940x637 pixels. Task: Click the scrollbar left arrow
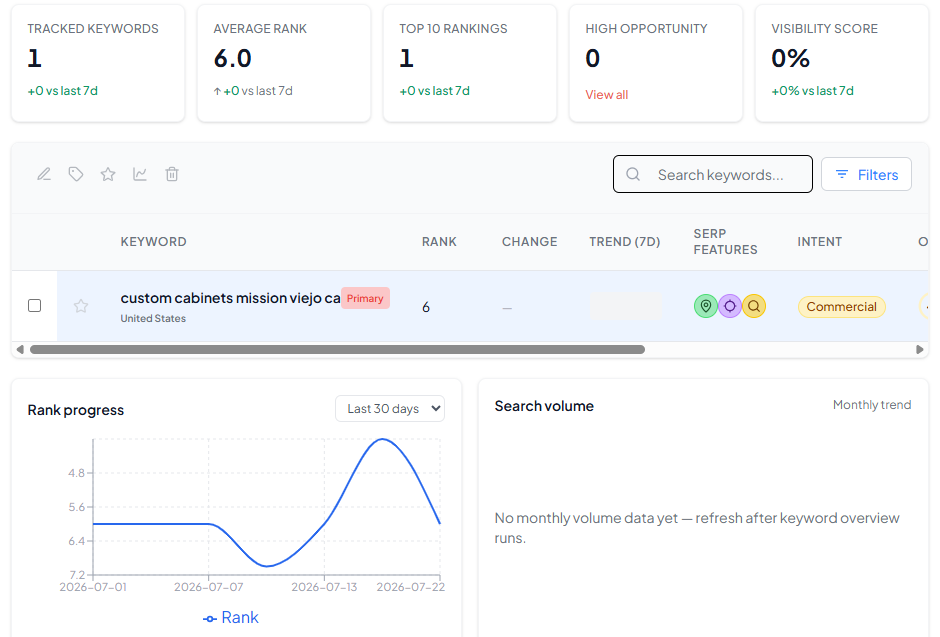pyautogui.click(x=20, y=349)
